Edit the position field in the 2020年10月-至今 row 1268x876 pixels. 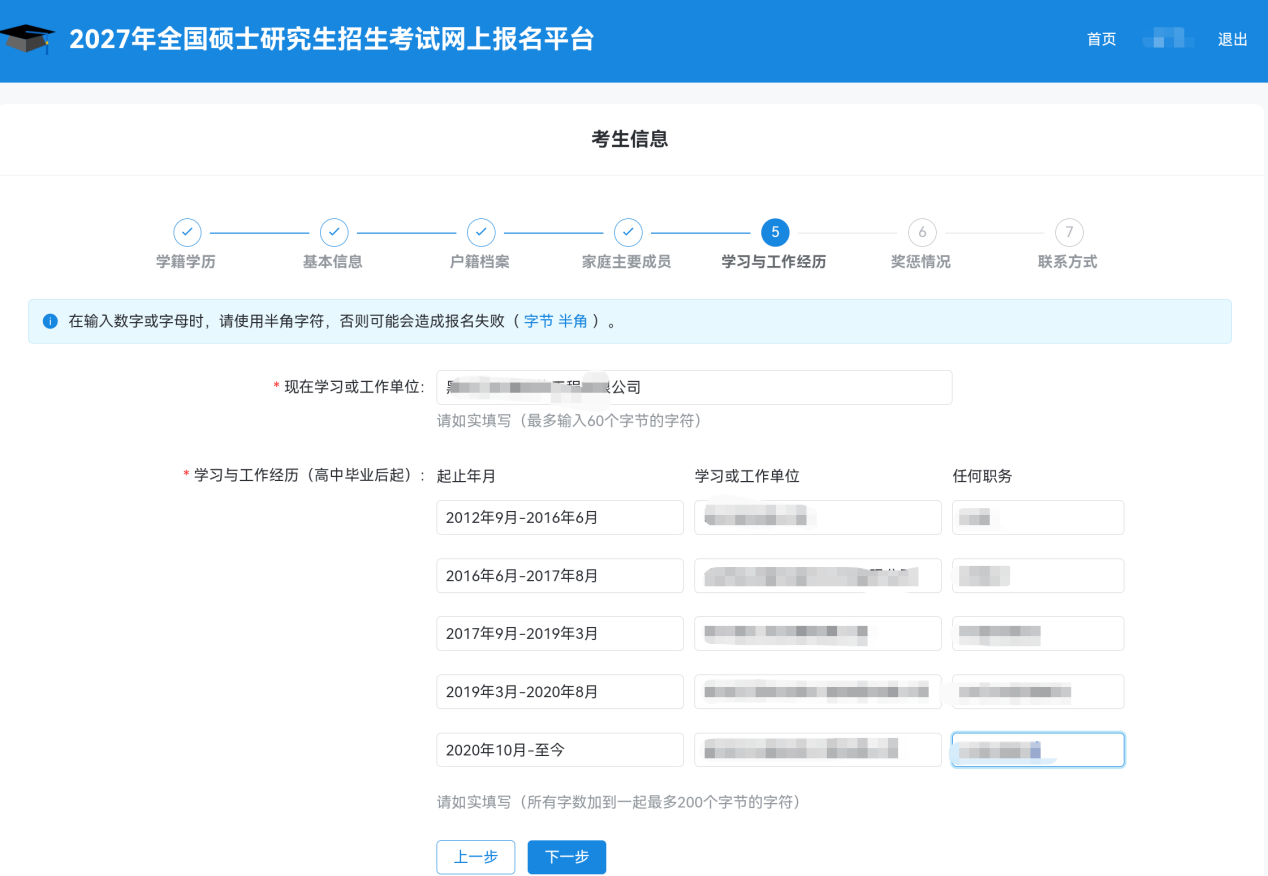coord(1038,750)
